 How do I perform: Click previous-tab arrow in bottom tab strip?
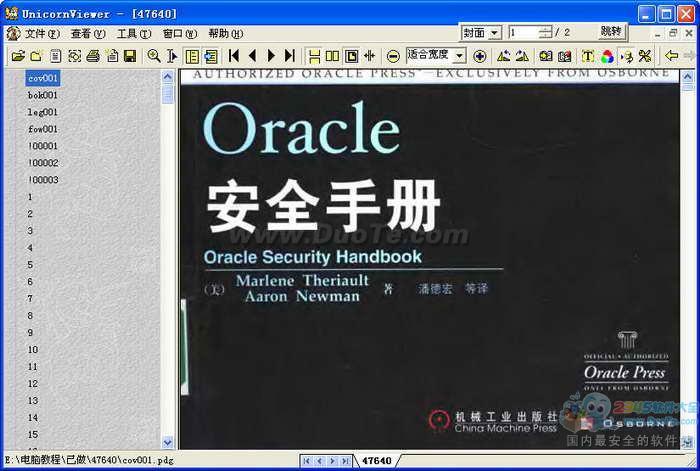click(x=319, y=461)
